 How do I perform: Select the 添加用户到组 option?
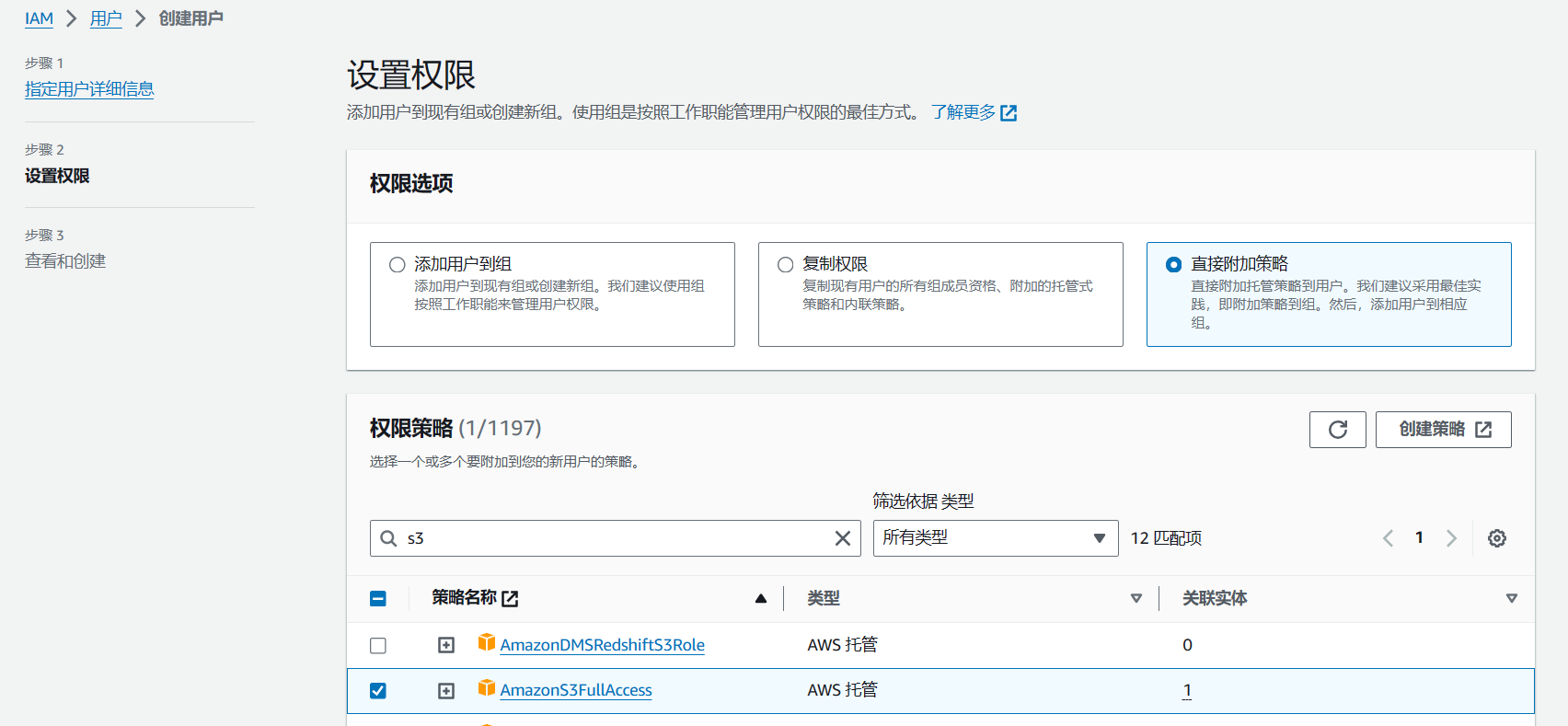coord(397,265)
